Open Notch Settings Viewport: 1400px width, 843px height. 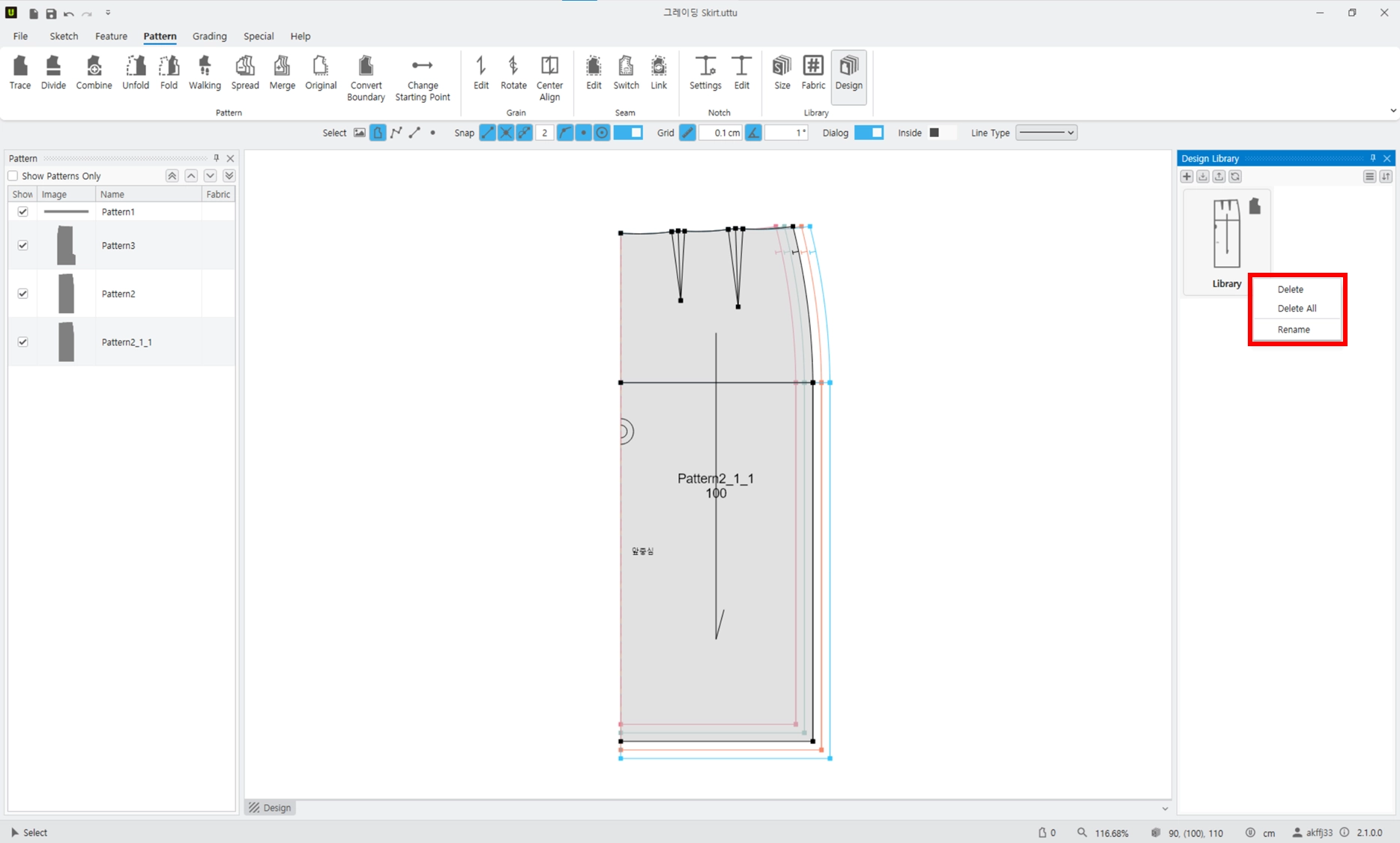click(x=705, y=73)
